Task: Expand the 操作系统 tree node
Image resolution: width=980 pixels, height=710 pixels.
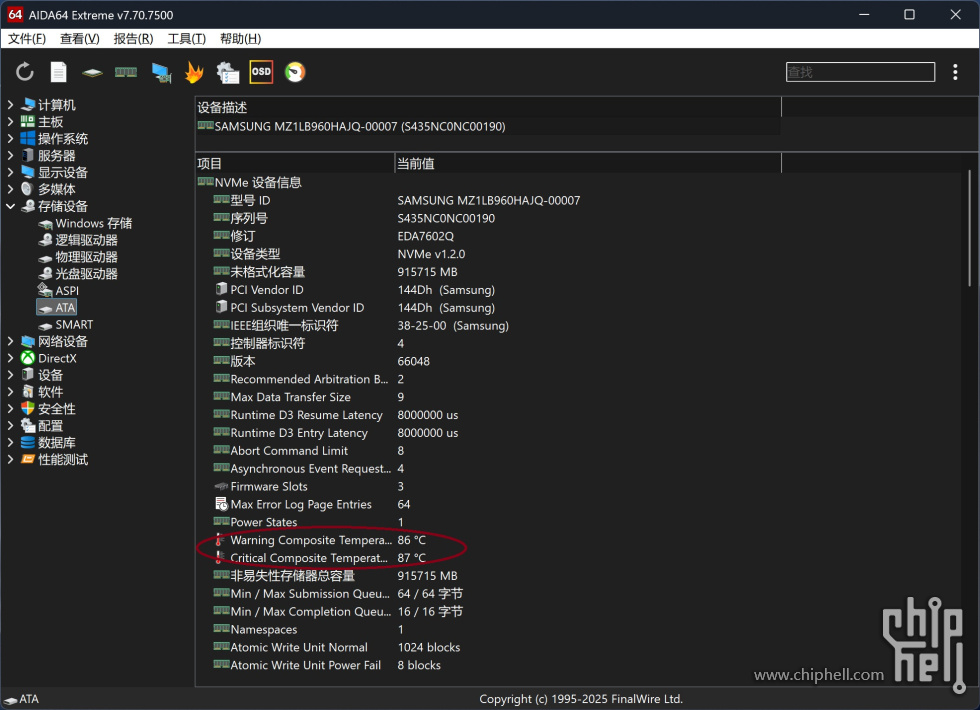Action: click(x=10, y=138)
